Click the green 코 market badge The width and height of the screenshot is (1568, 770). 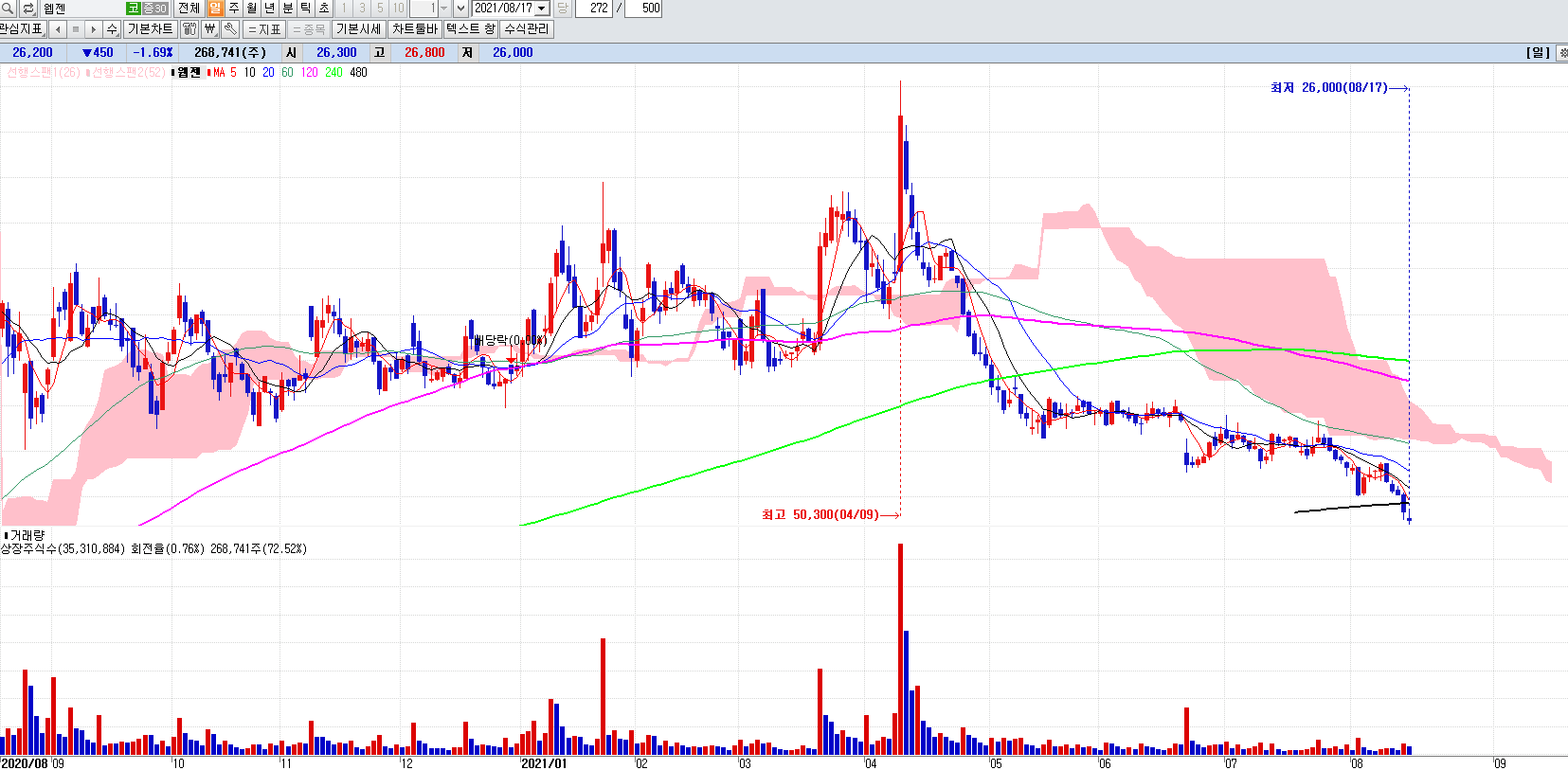134,8
